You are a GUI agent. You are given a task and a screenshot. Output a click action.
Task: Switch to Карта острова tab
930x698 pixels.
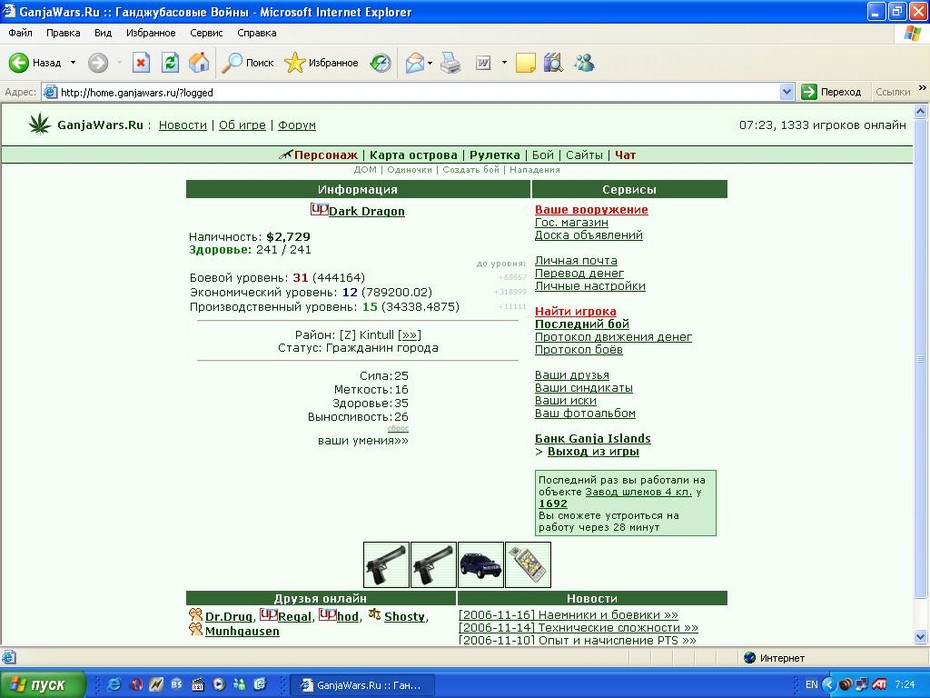coord(413,155)
